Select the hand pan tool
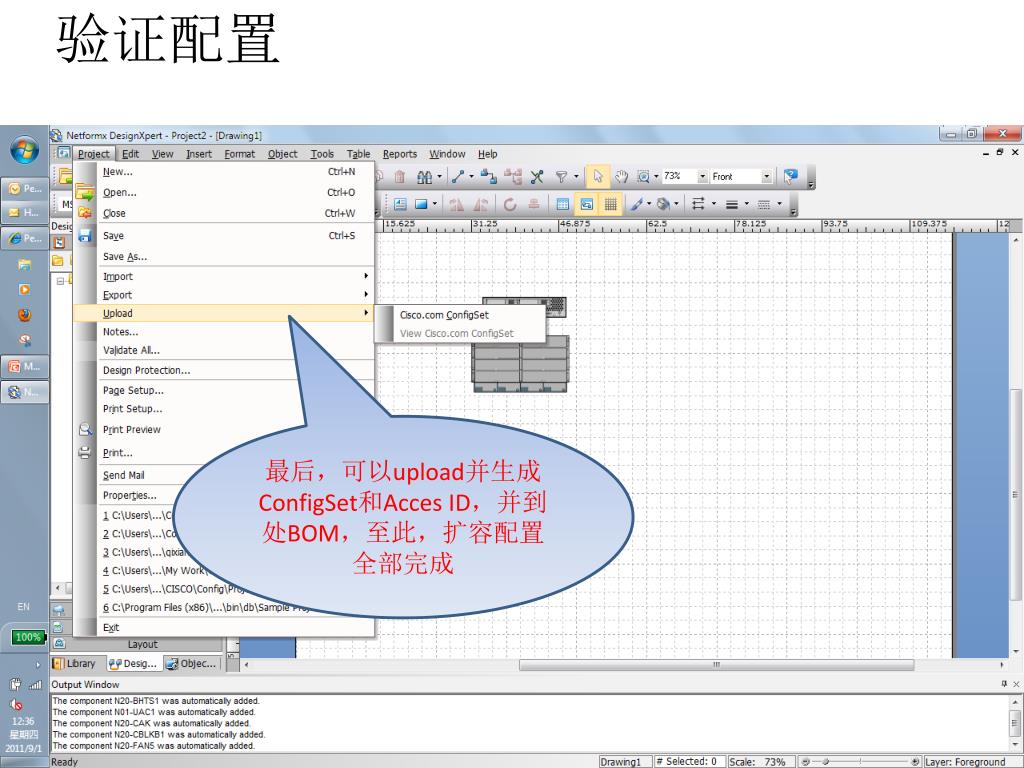The image size is (1024, 768). point(620,176)
